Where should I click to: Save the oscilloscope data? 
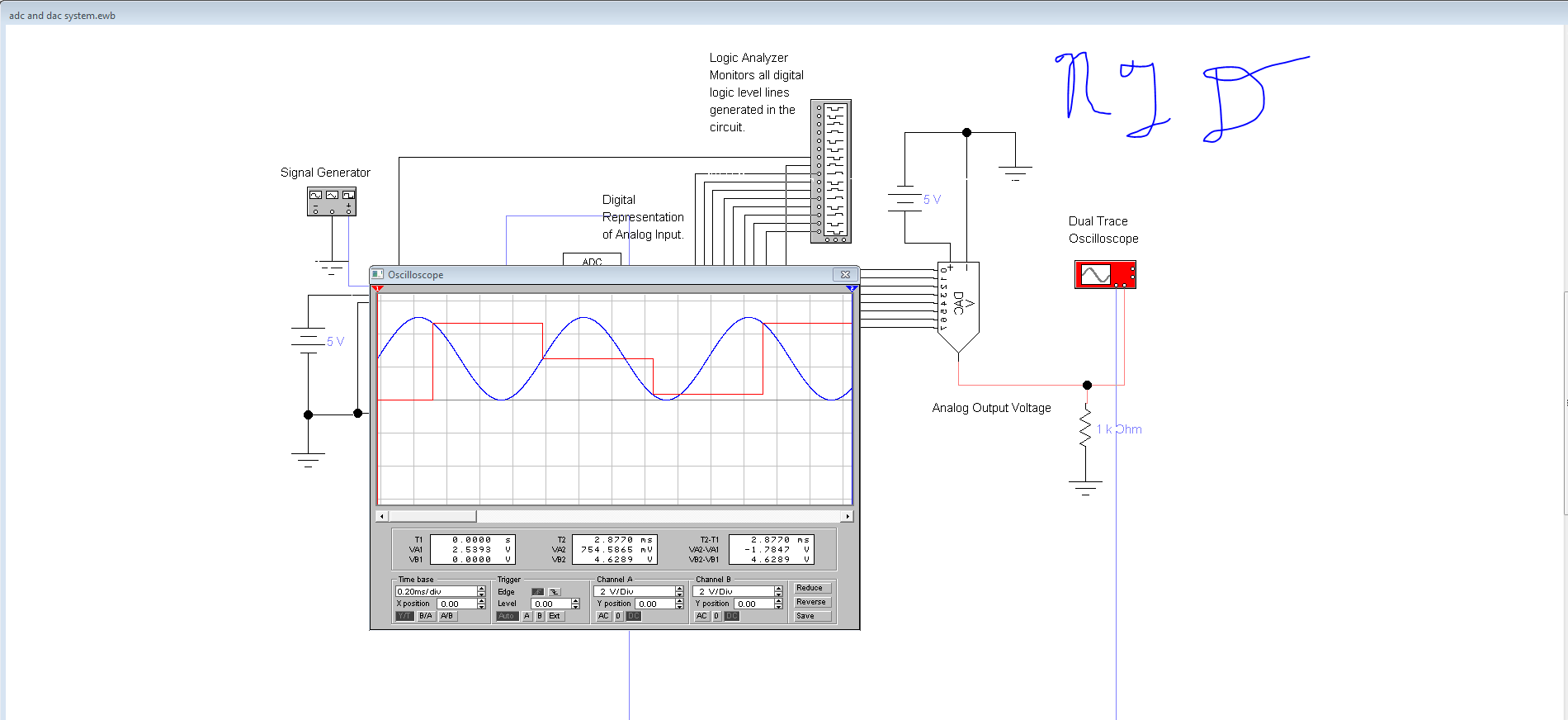click(x=812, y=616)
